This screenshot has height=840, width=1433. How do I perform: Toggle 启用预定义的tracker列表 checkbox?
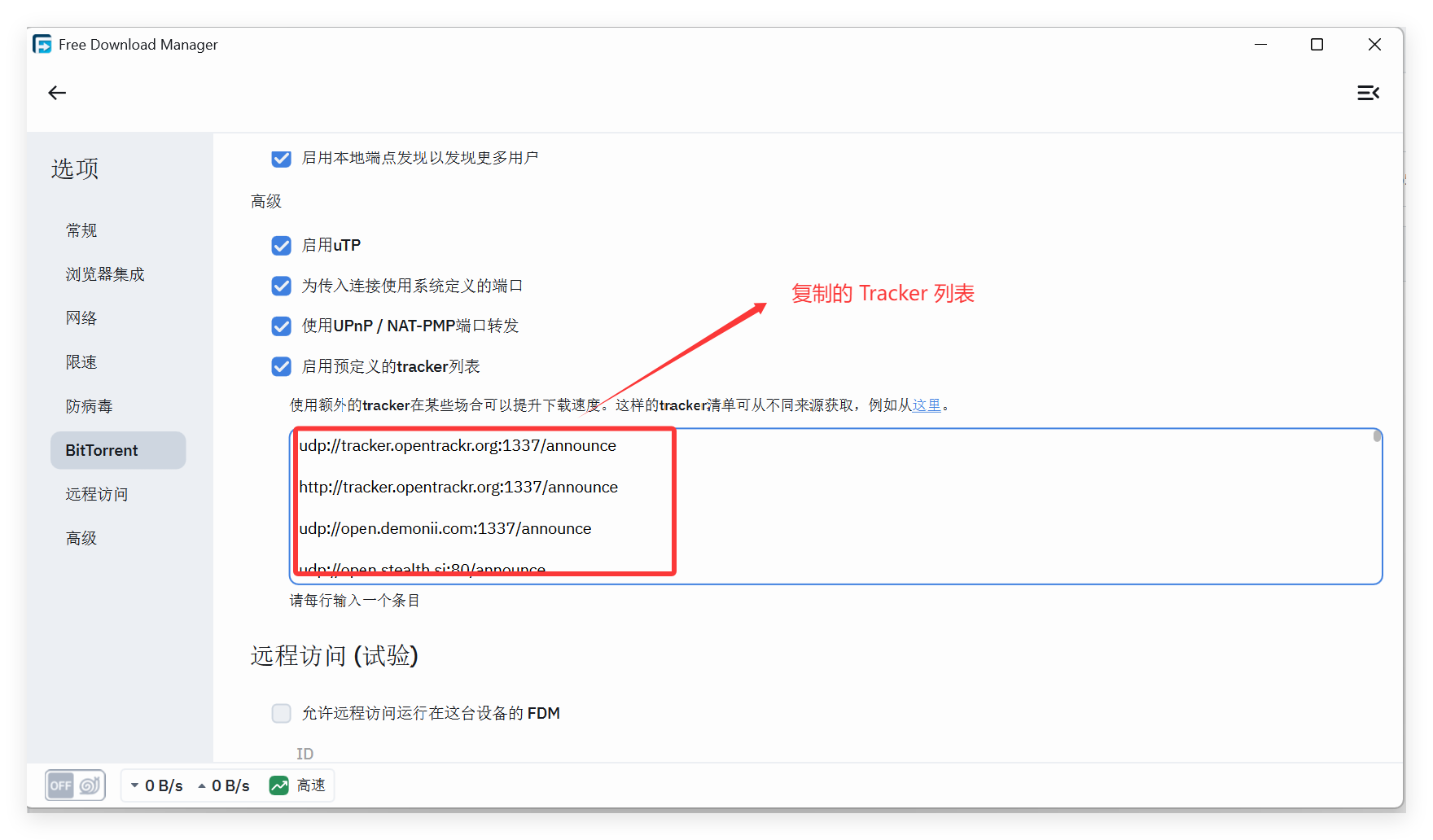click(x=281, y=366)
